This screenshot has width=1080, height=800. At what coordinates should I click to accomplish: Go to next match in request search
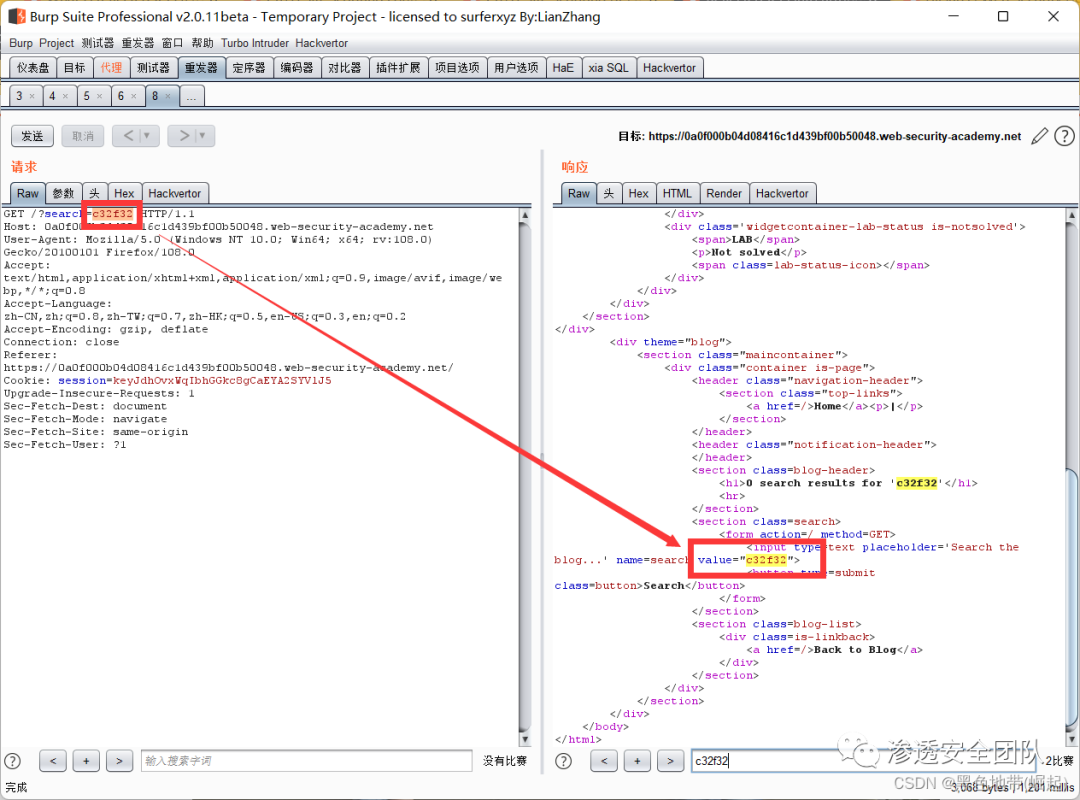[x=119, y=761]
